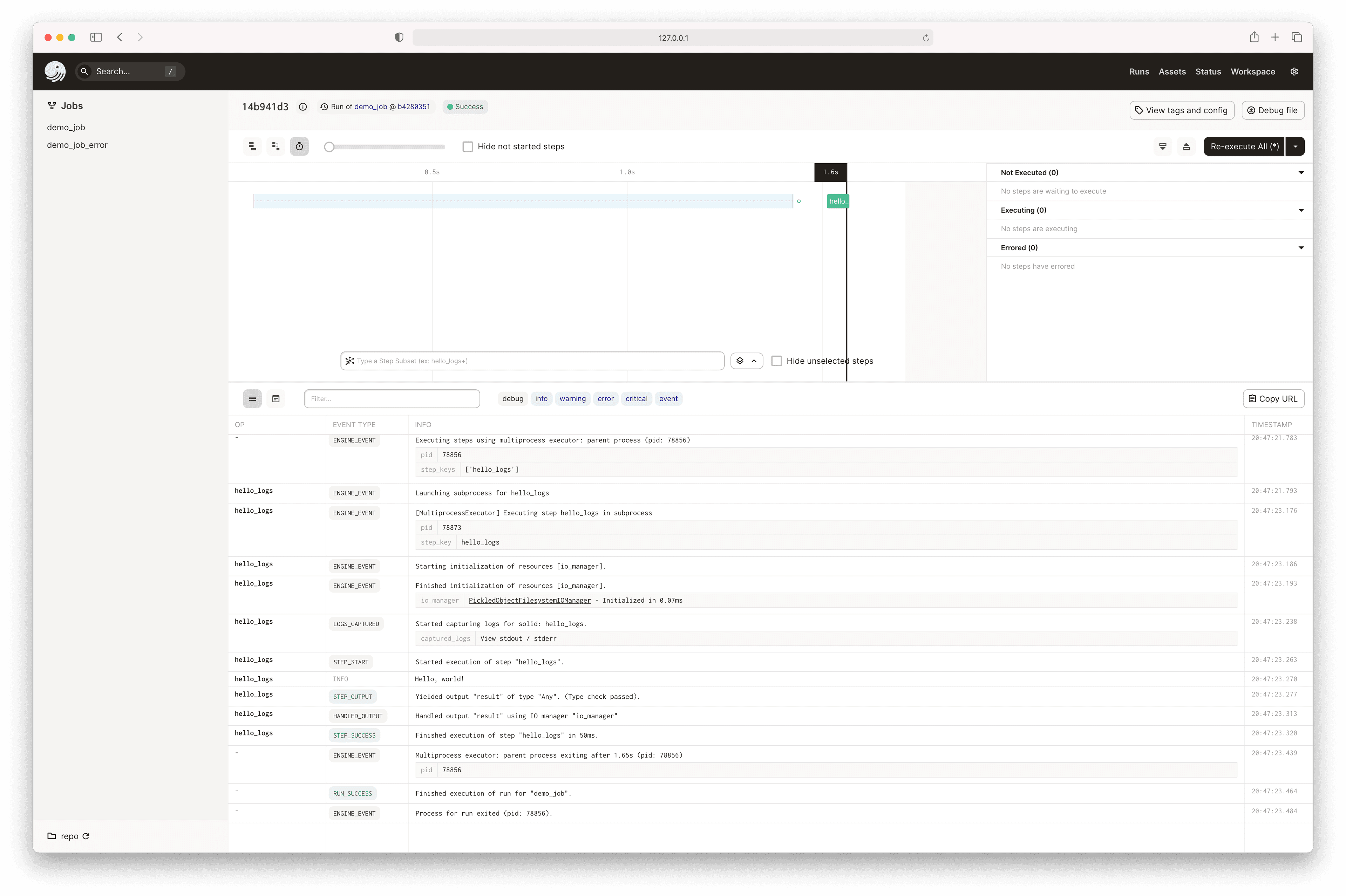Open the PickledObjectFilesystemIOManager link
Image resolution: width=1346 pixels, height=896 pixels.
[529, 601]
